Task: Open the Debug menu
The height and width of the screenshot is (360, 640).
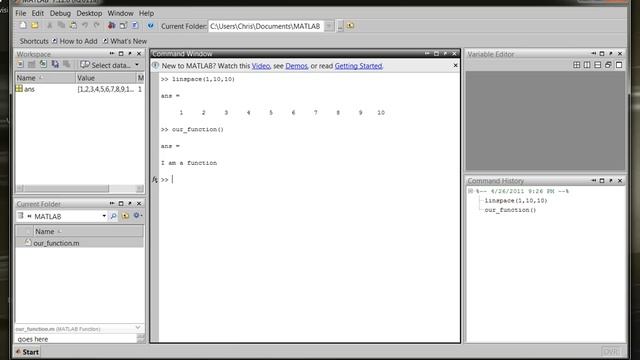Action: click(60, 13)
